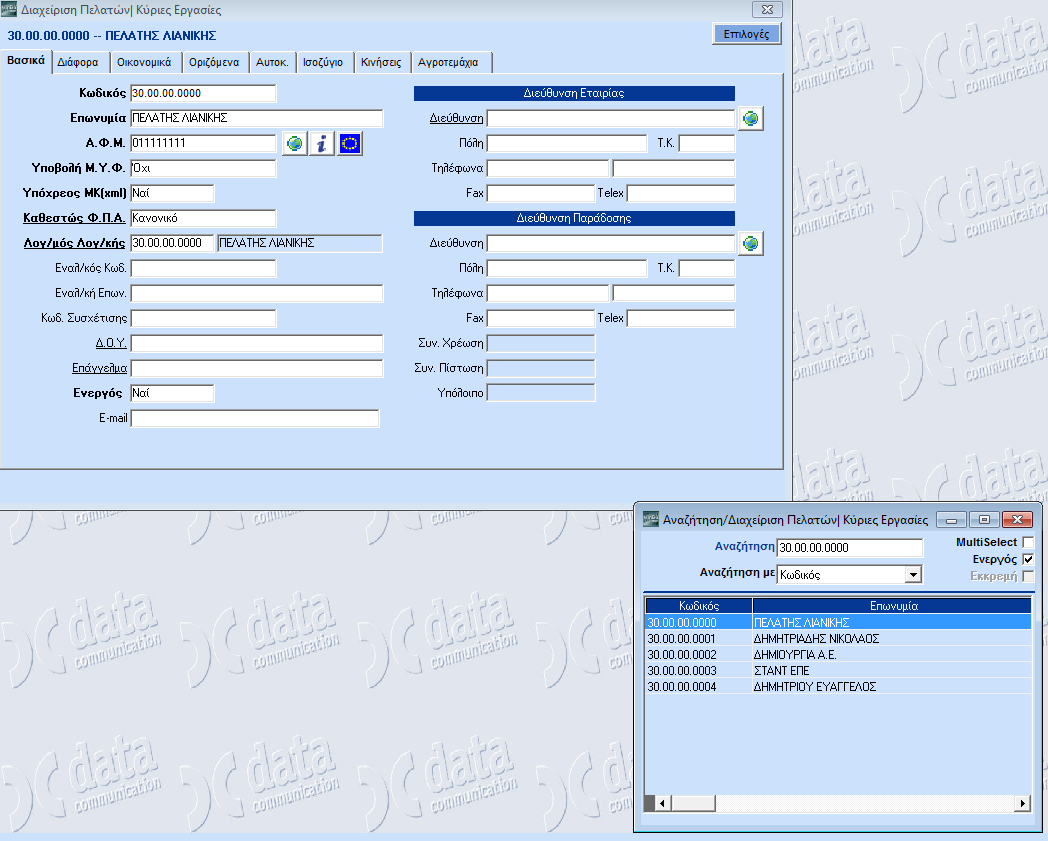Click left arrow of results horizontal scrollbar
This screenshot has width=1048, height=841.
point(663,804)
